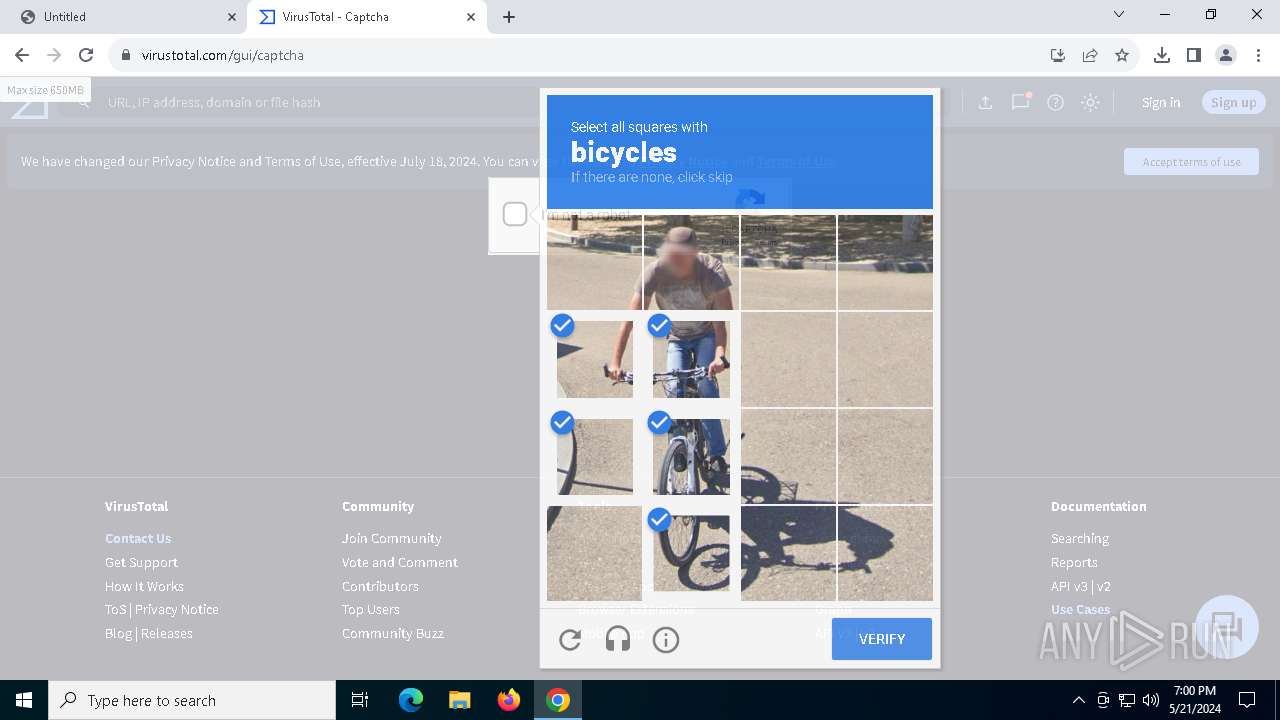Click the Sign up button
This screenshot has height=720, width=1280.
tap(1233, 102)
